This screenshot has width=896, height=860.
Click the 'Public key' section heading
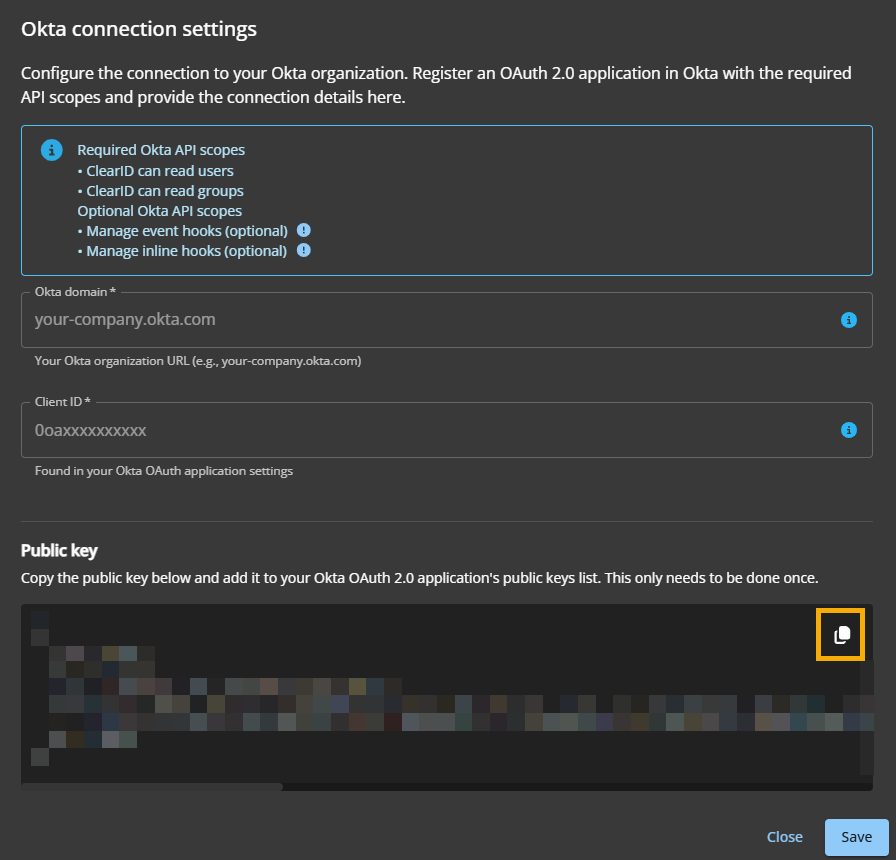(x=59, y=550)
